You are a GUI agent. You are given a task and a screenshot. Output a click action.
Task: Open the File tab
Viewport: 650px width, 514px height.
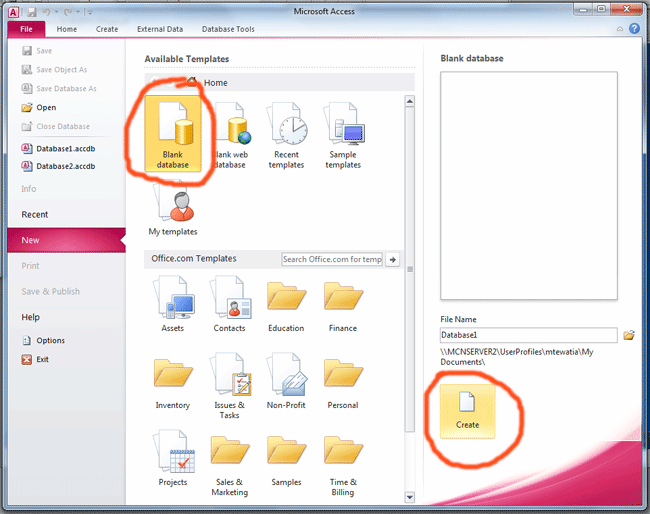pos(26,29)
